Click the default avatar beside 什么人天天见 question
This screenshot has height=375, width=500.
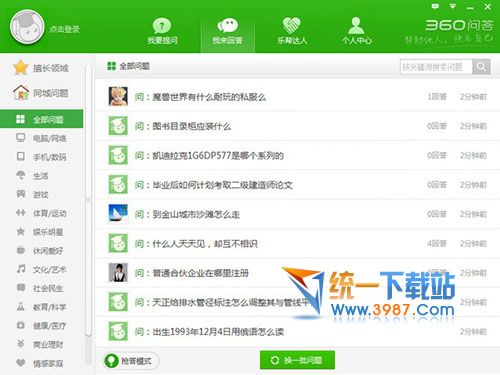pyautogui.click(x=118, y=243)
